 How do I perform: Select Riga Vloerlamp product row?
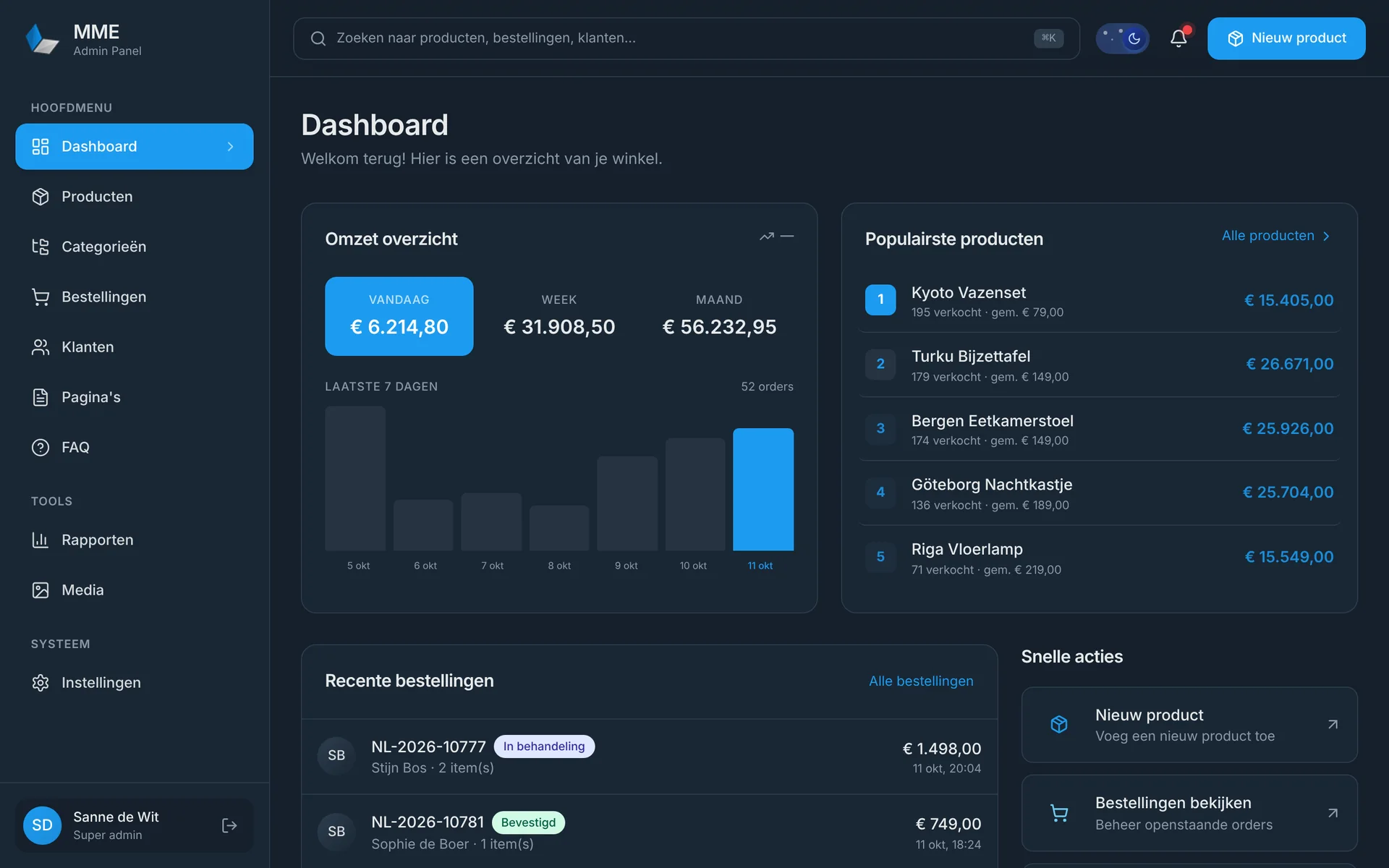click(x=1099, y=558)
